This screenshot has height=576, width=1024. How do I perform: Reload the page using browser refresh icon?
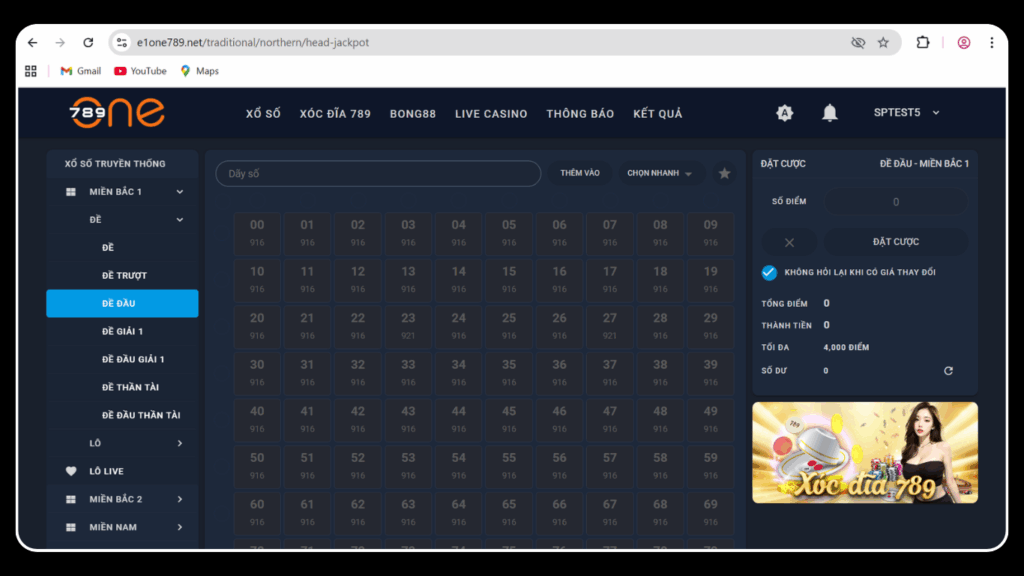tap(88, 43)
